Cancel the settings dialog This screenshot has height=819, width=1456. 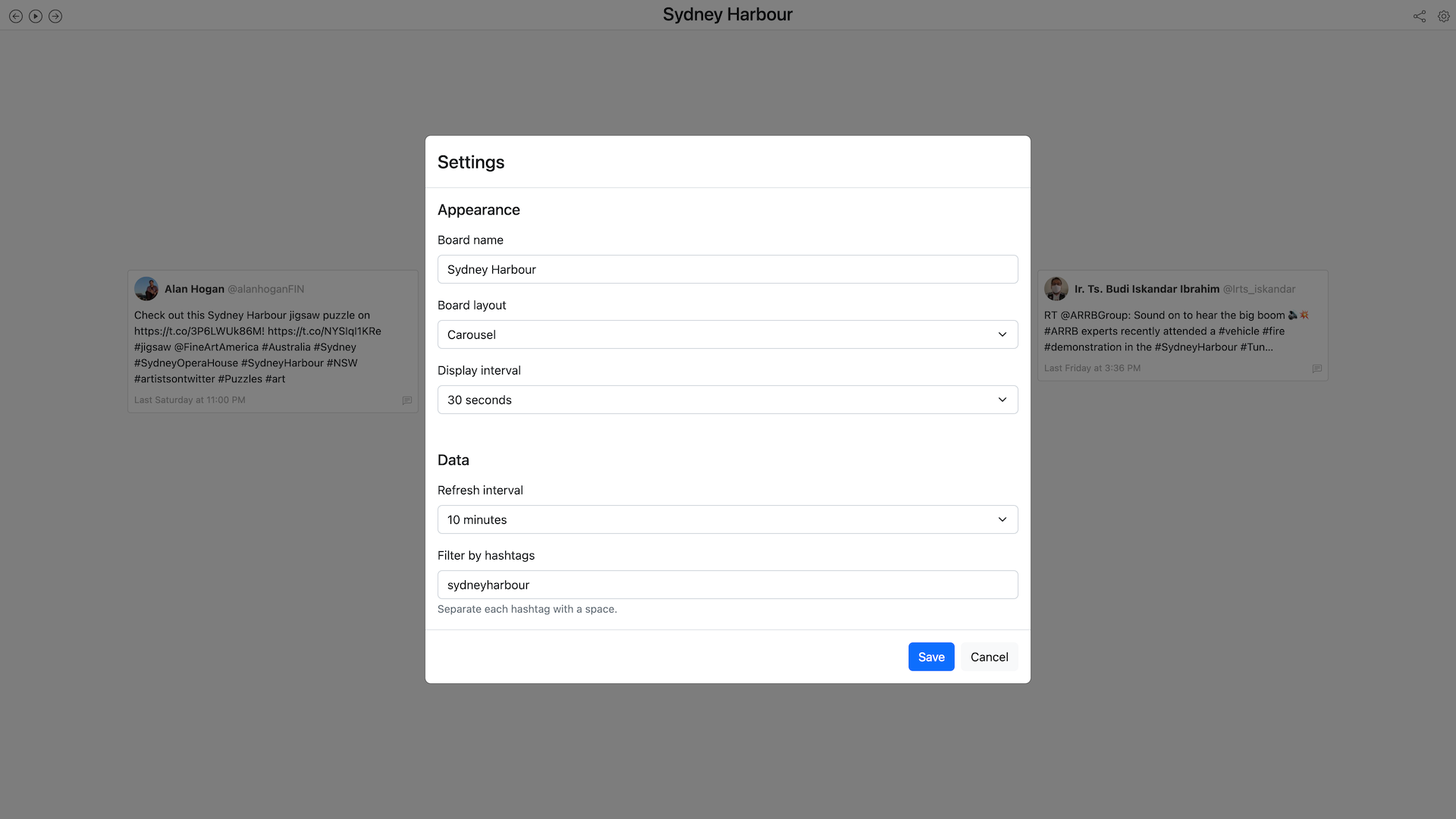[x=989, y=657]
